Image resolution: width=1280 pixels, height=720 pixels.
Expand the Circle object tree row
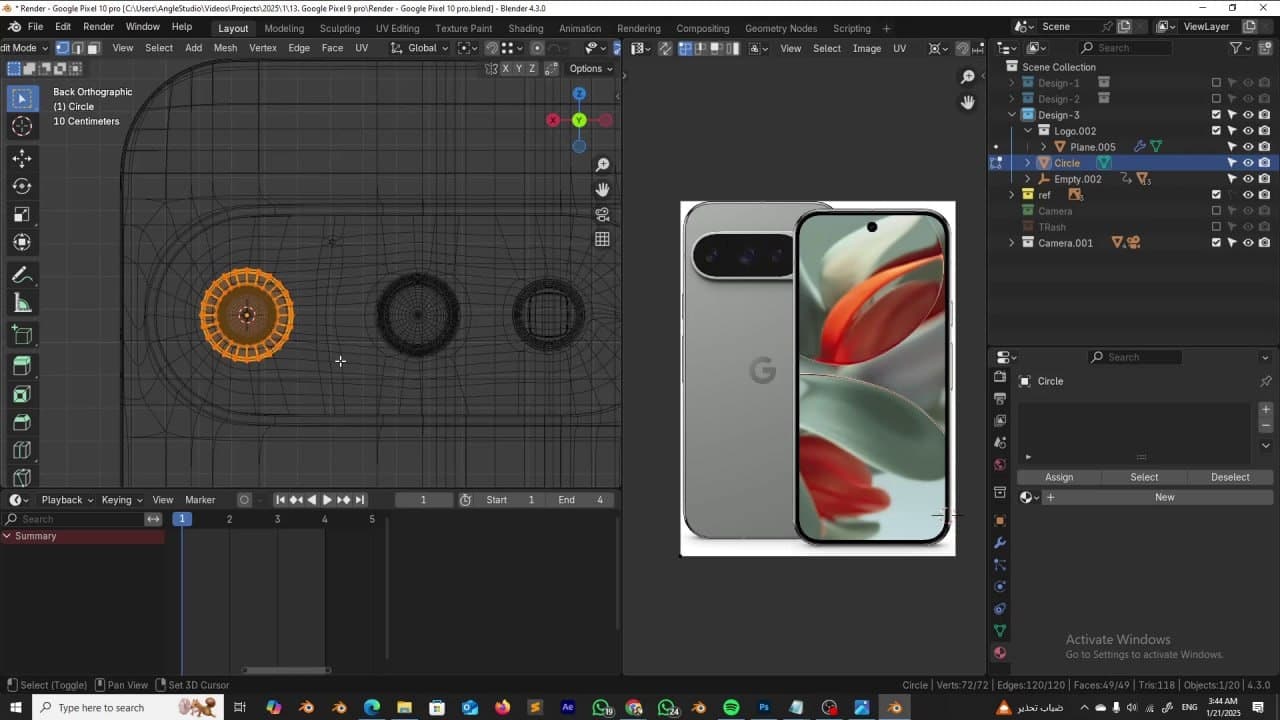1027,163
